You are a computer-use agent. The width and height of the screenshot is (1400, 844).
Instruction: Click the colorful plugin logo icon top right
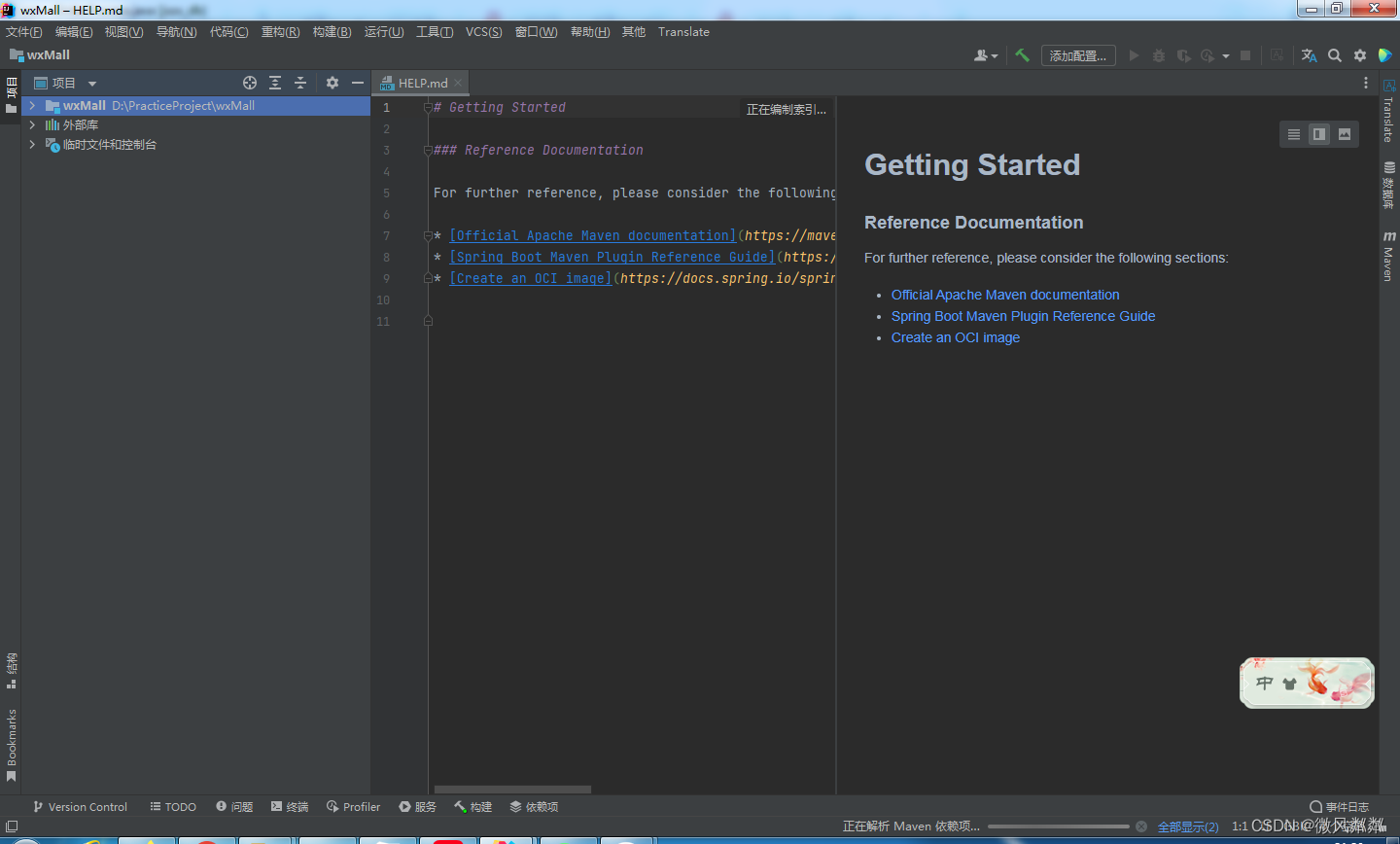pos(1385,55)
